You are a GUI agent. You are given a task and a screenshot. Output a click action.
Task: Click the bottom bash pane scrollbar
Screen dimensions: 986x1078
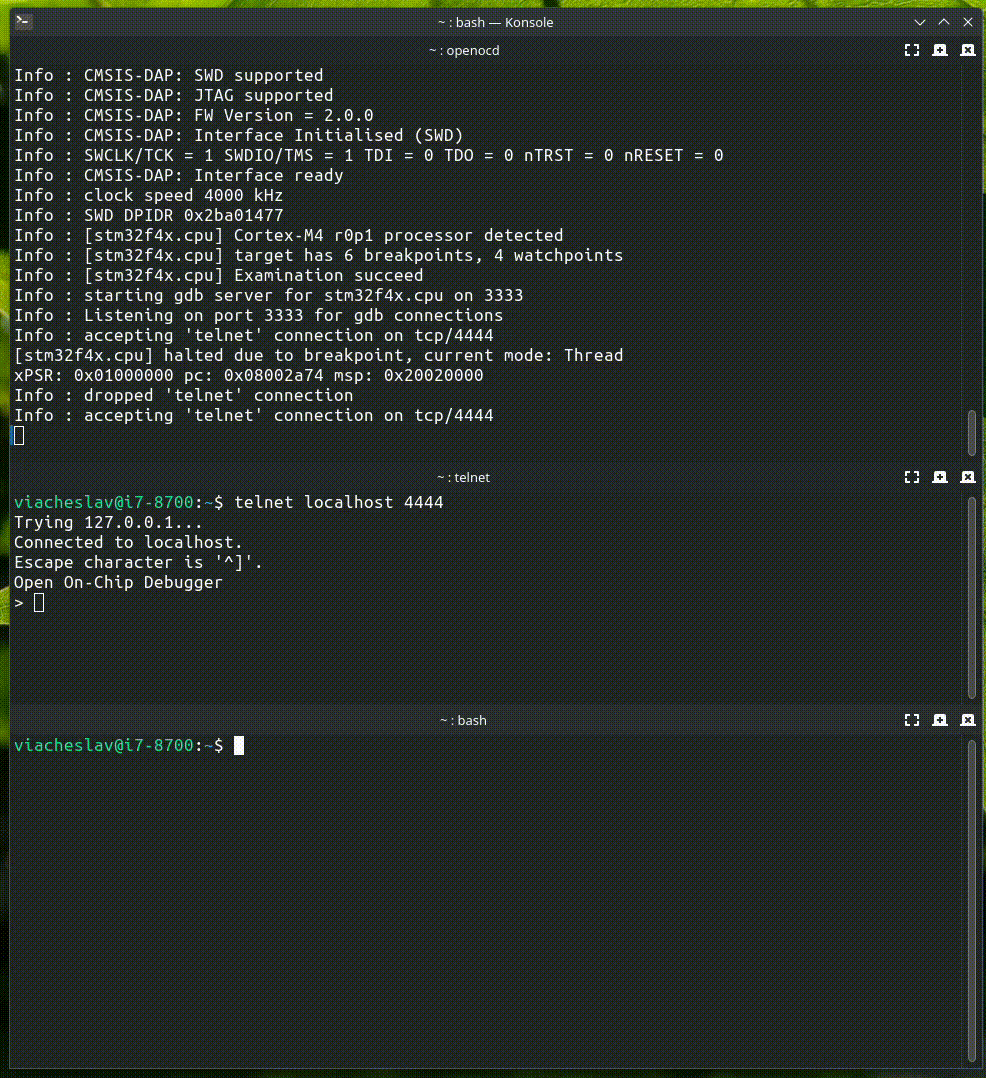pyautogui.click(x=972, y=901)
